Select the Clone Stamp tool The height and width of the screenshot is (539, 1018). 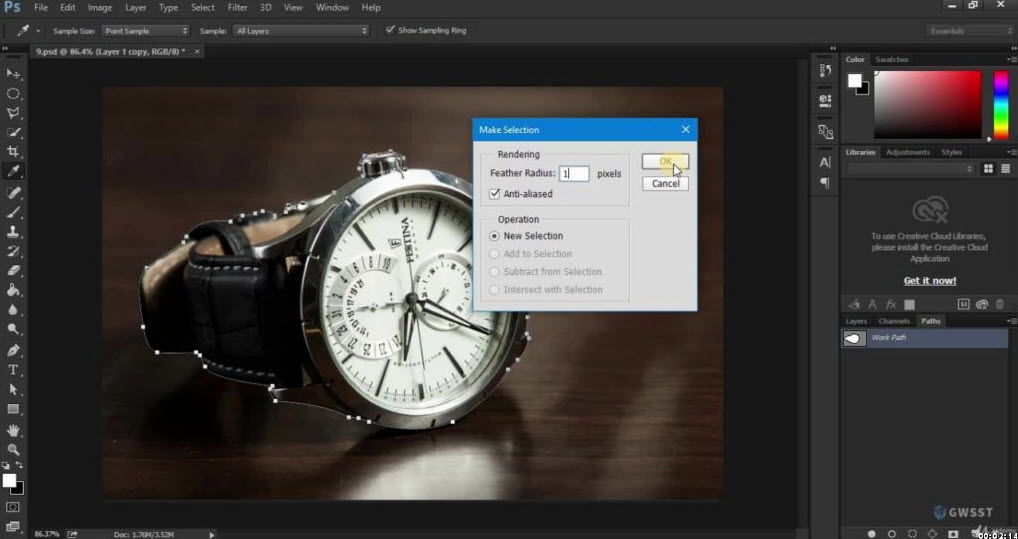tap(12, 231)
